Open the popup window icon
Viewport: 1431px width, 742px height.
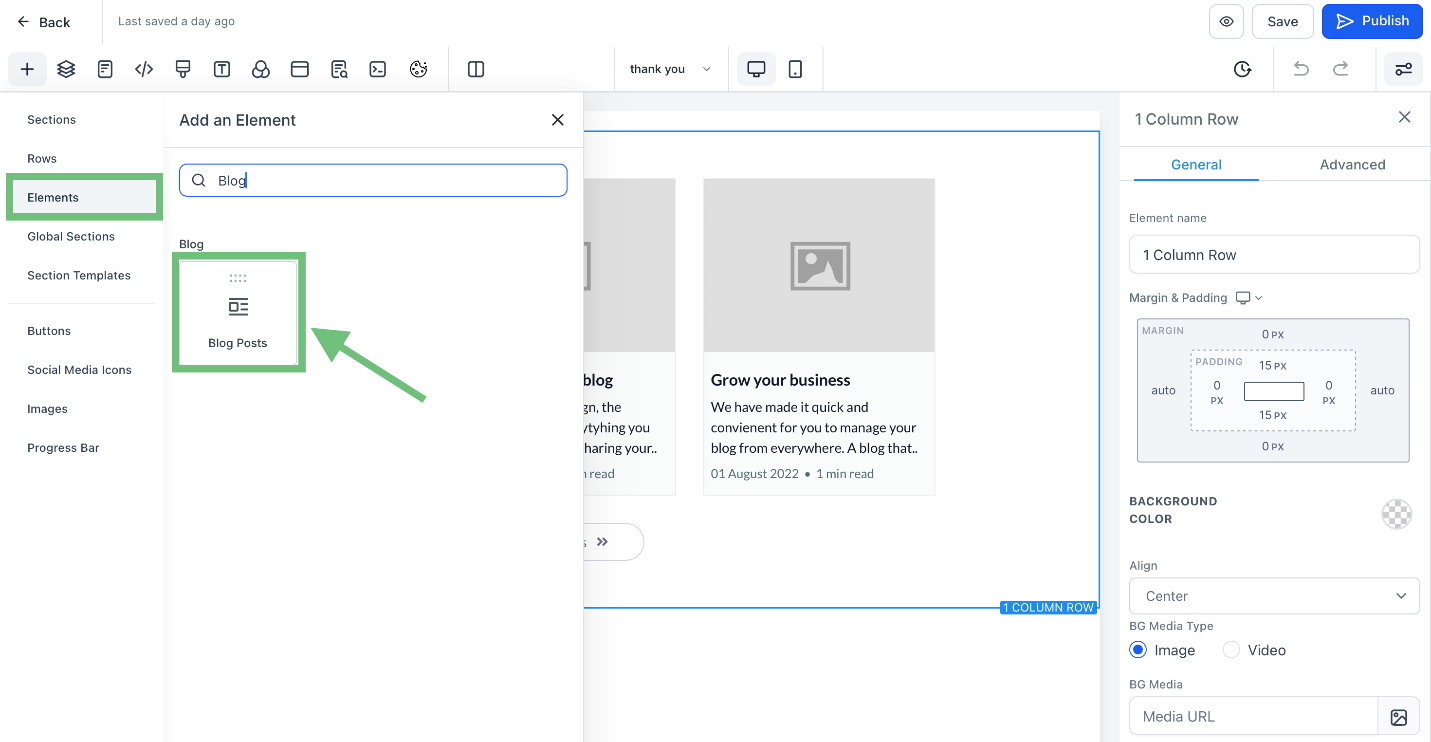point(299,69)
